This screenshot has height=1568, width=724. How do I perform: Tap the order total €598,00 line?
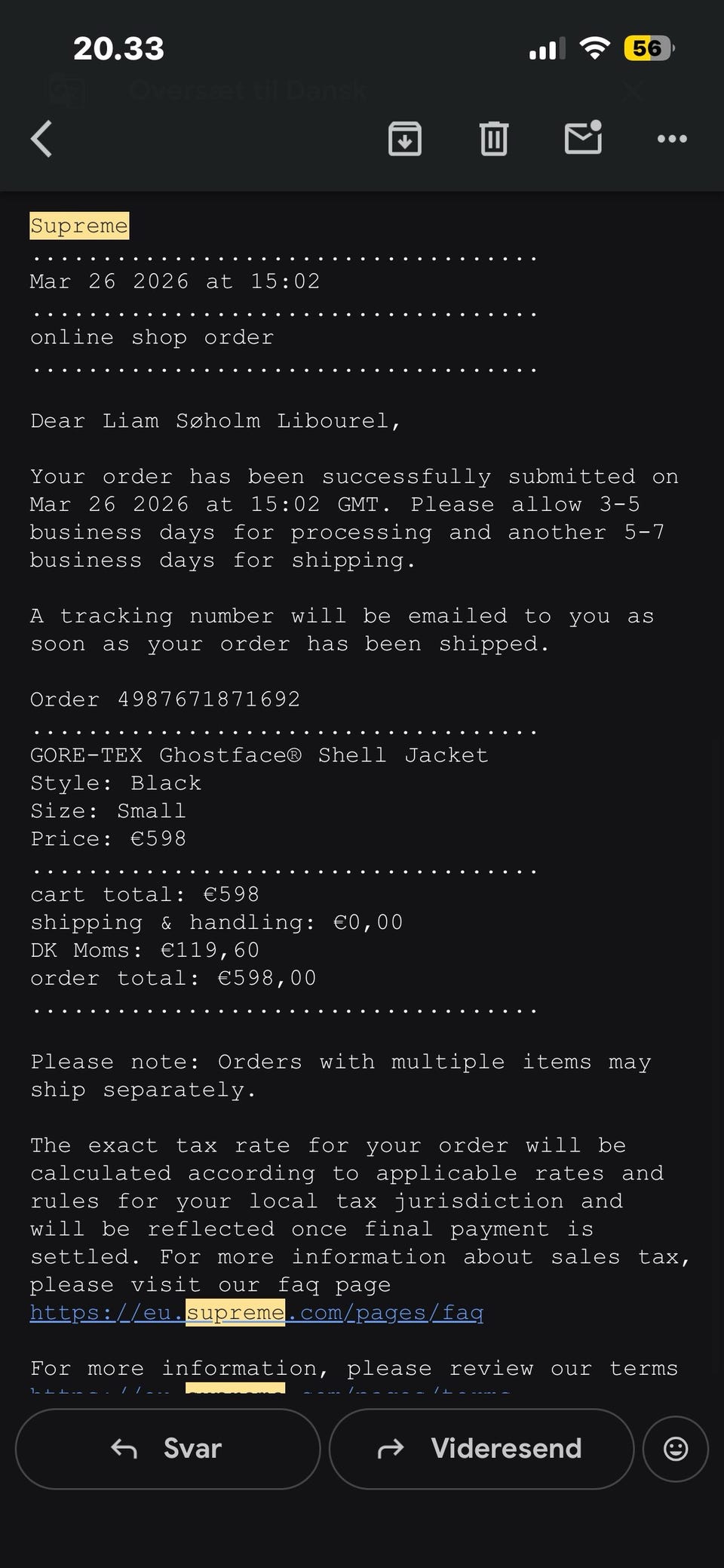pyautogui.click(x=173, y=979)
